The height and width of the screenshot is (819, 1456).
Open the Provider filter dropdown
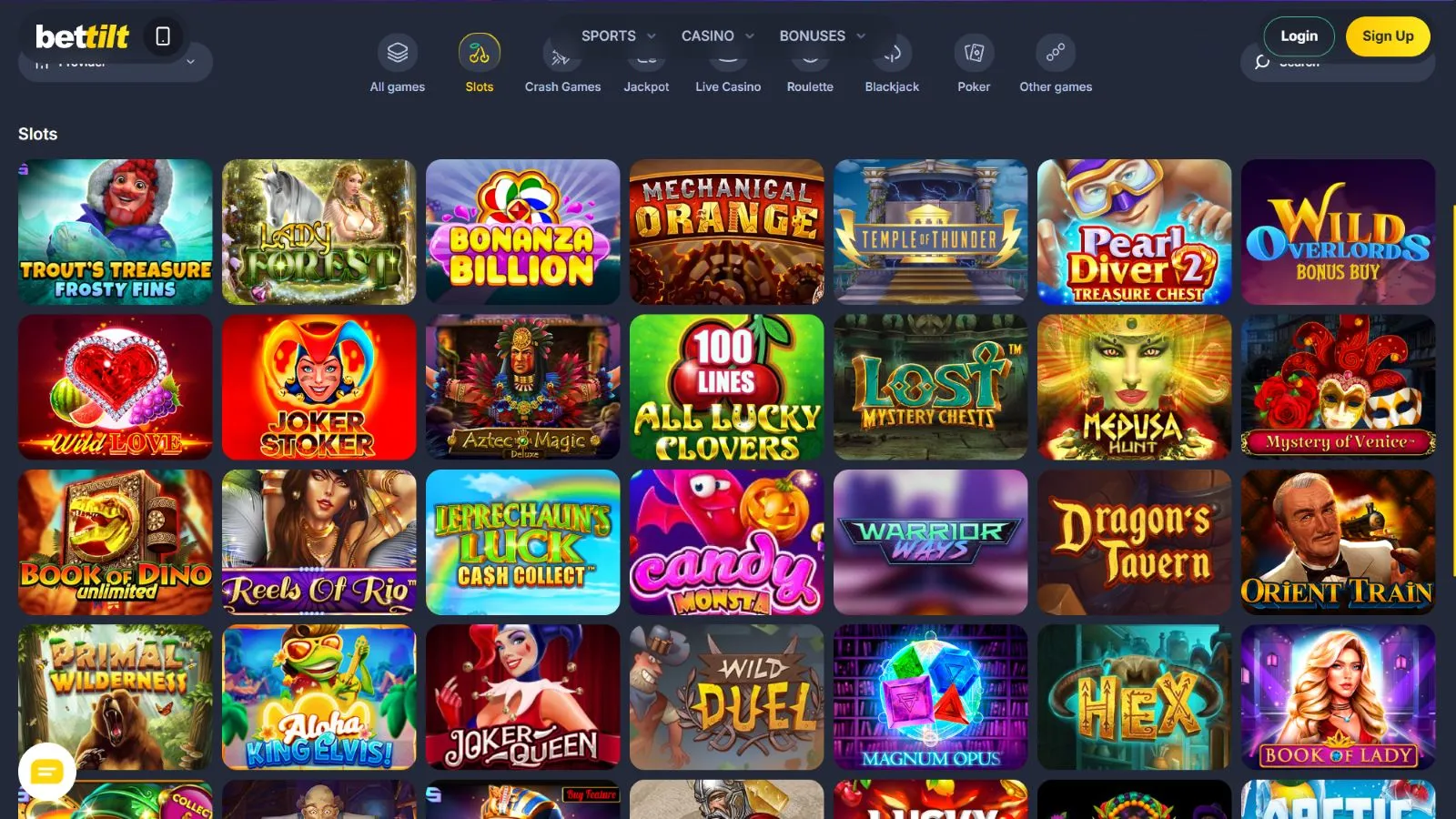[116, 62]
